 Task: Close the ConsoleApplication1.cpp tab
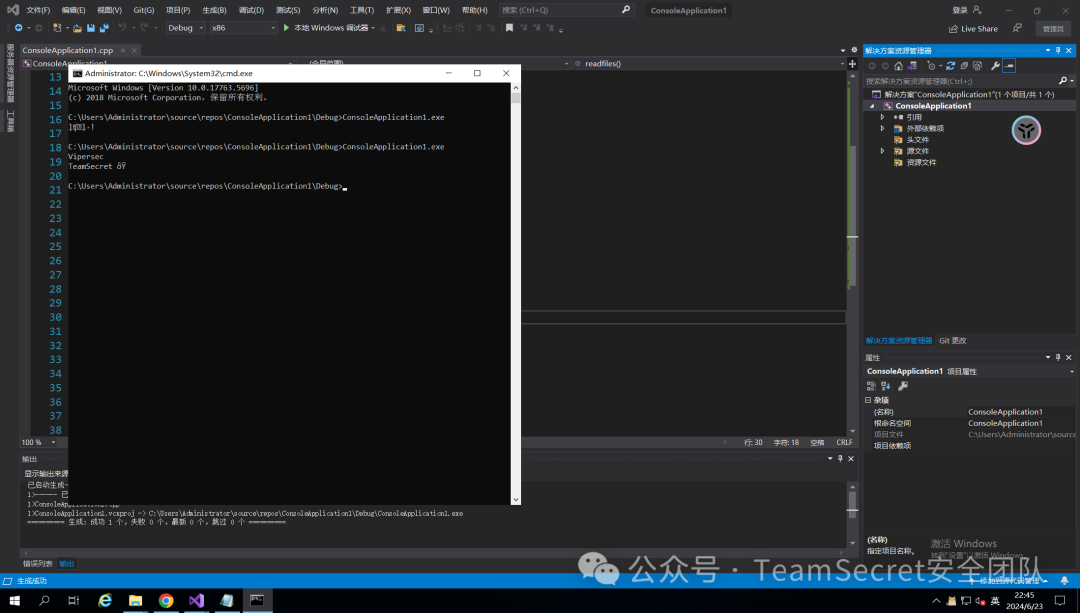pyautogui.click(x=134, y=50)
